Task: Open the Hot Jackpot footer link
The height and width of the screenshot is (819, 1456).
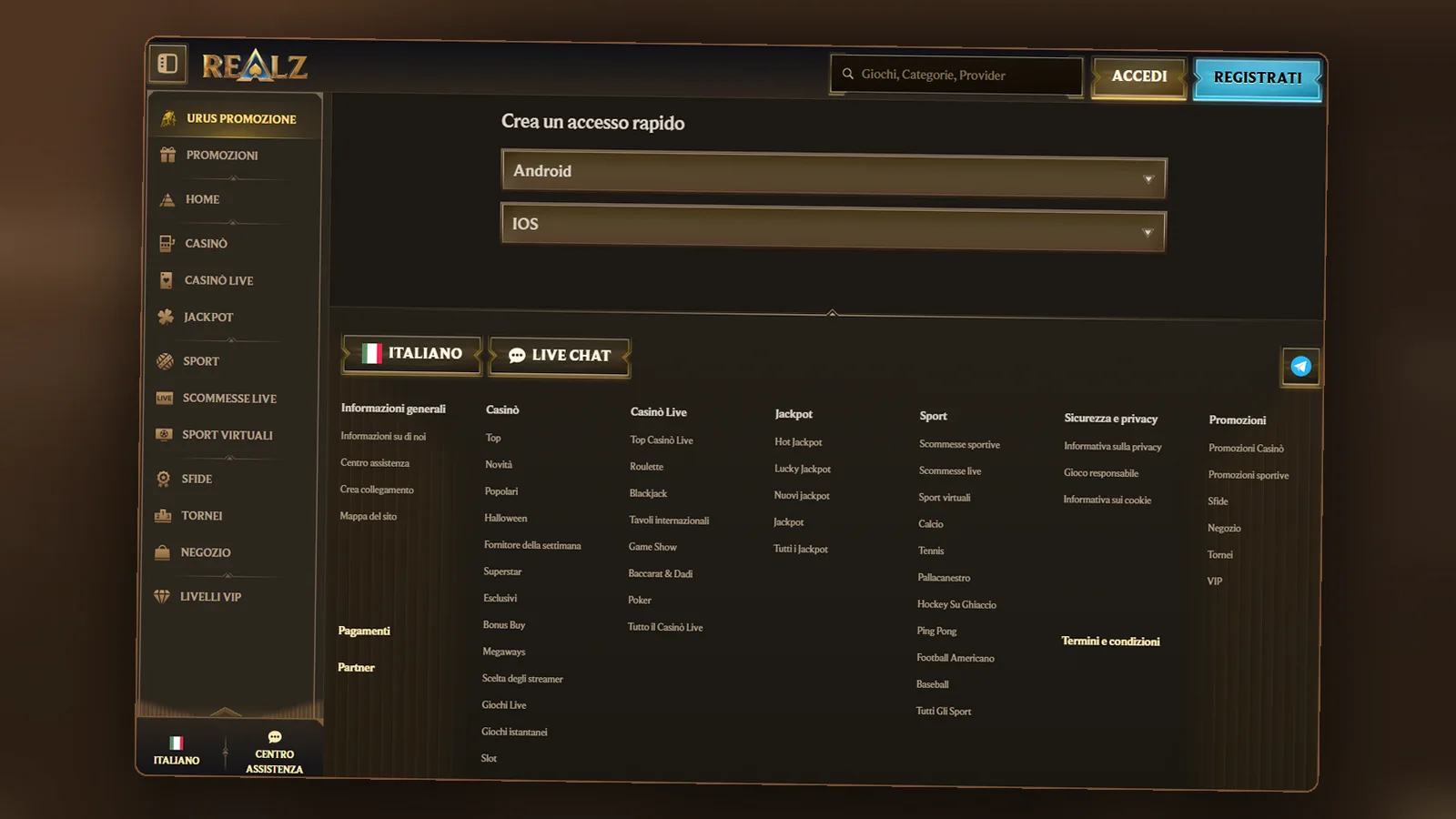Action: click(x=798, y=442)
